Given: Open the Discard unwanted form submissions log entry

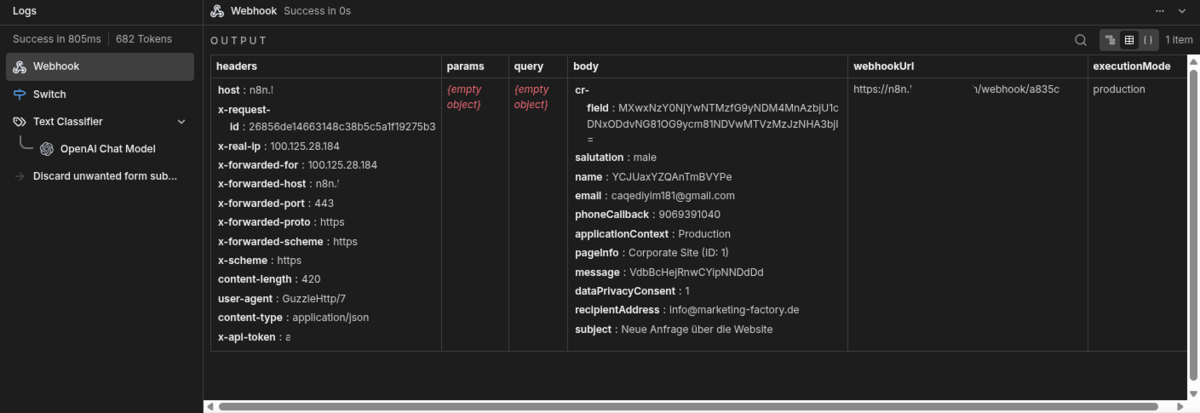Looking at the screenshot, I should (105, 176).
